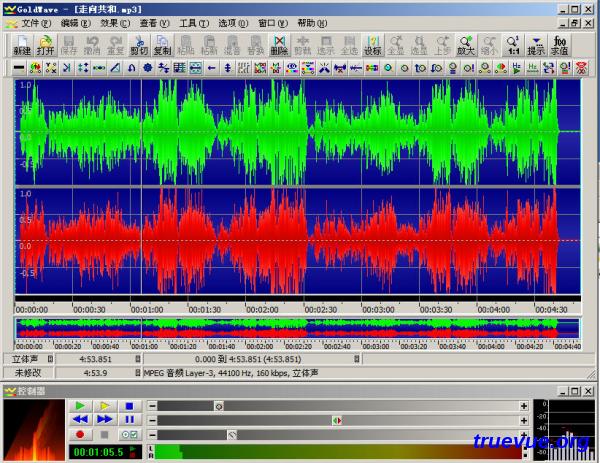Image resolution: width=600 pixels, height=463 pixels.
Task: Click the gray stop-recording button
Action: tap(104, 435)
